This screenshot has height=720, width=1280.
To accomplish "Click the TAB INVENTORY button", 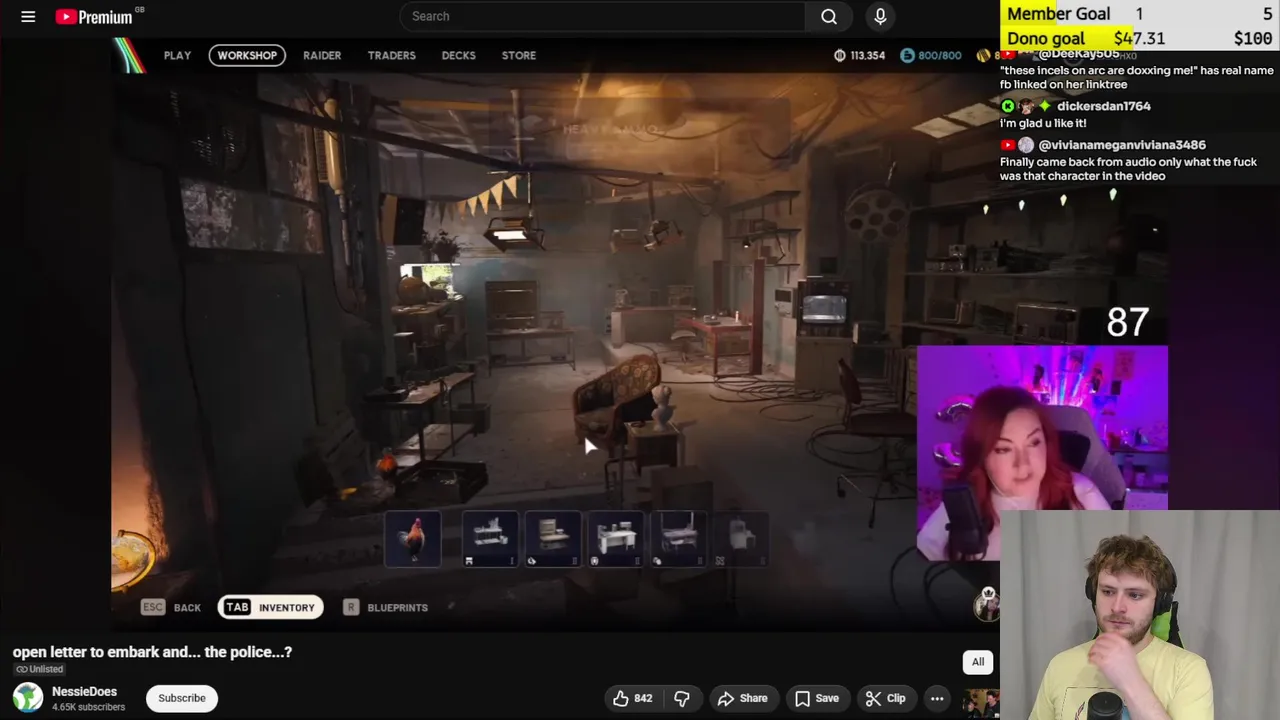I will [270, 607].
